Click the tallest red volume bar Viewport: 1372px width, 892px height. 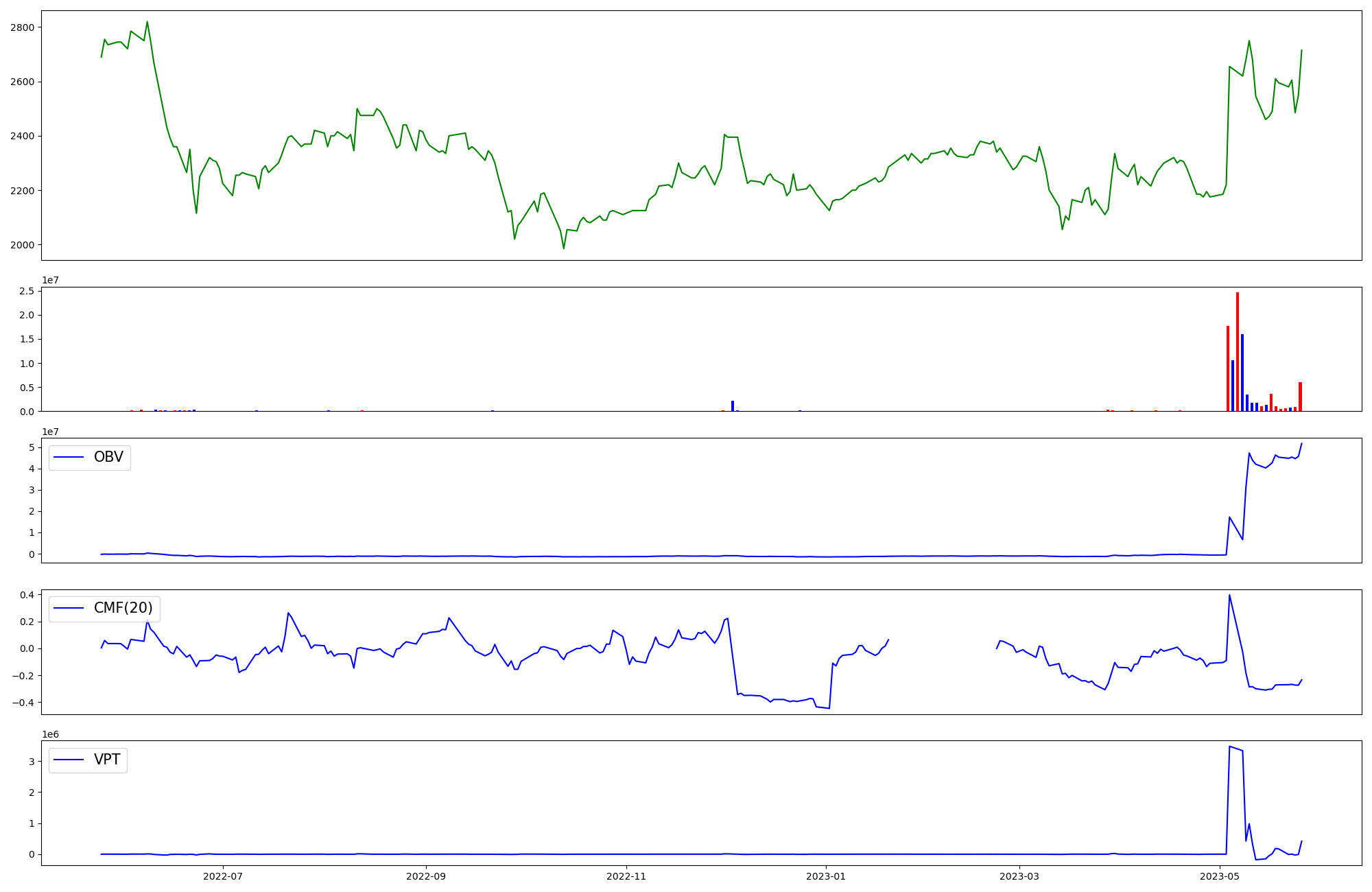click(x=1238, y=350)
